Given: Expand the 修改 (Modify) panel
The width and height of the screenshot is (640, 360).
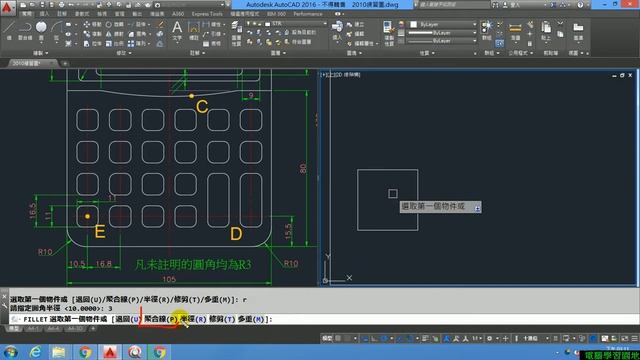Looking at the screenshot, I should 124,53.
